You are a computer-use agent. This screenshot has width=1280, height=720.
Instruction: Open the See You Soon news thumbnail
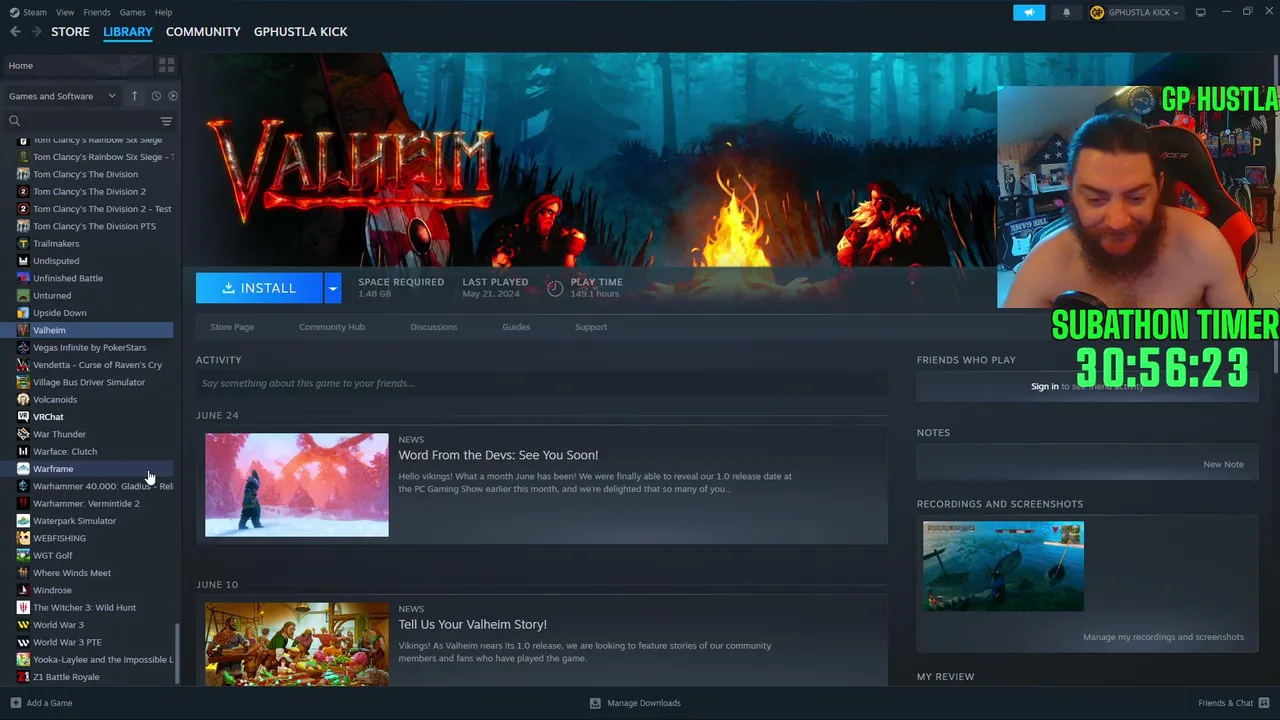(297, 485)
